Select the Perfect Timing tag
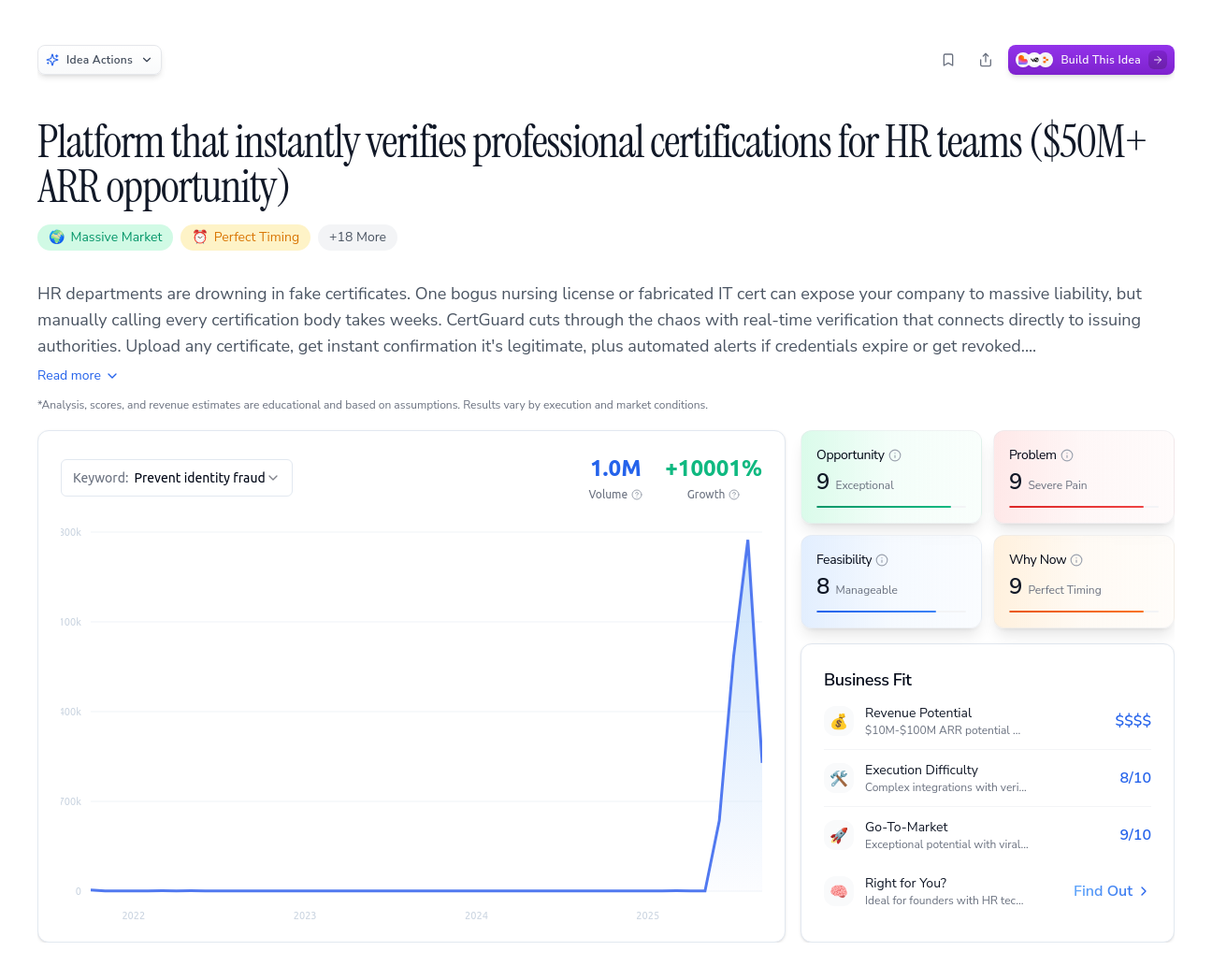Image resolution: width=1212 pixels, height=980 pixels. (x=245, y=237)
